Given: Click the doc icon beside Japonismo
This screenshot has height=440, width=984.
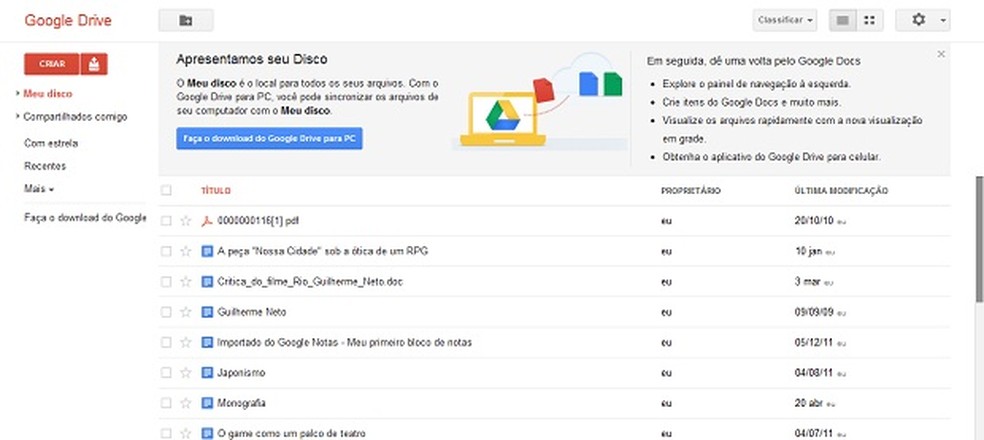Looking at the screenshot, I should pos(206,373).
